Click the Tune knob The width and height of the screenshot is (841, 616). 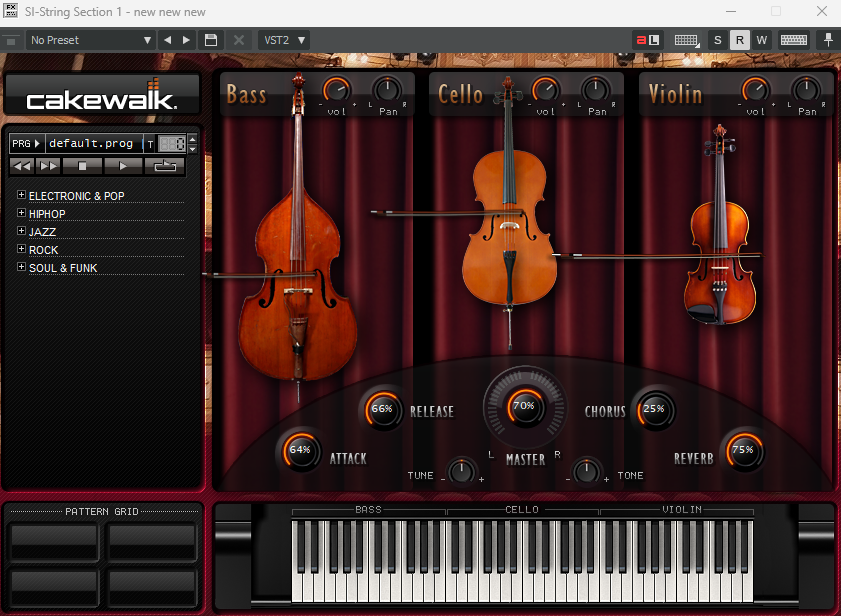(461, 471)
